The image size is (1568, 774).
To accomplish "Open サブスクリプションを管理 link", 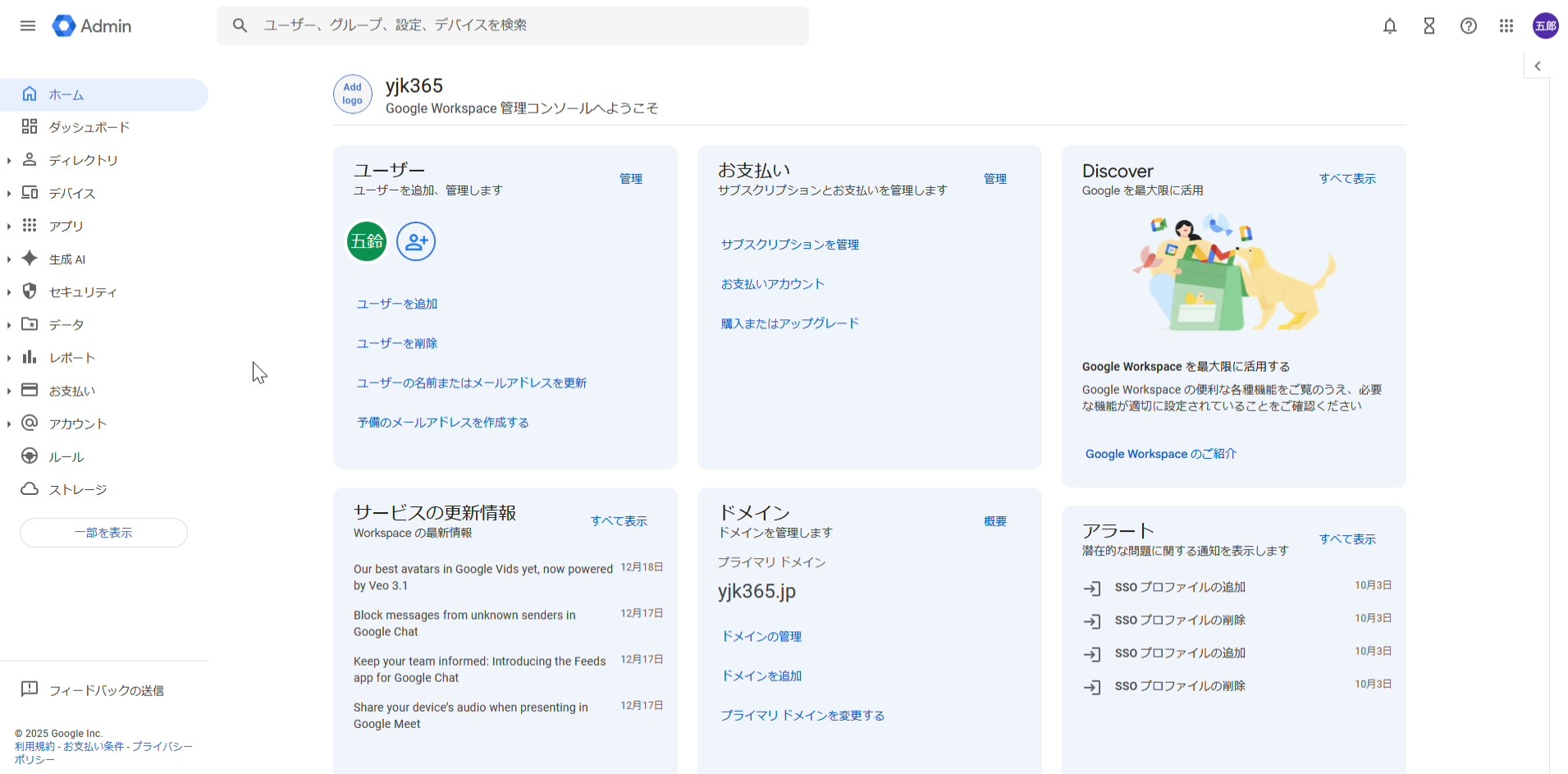I will (789, 245).
